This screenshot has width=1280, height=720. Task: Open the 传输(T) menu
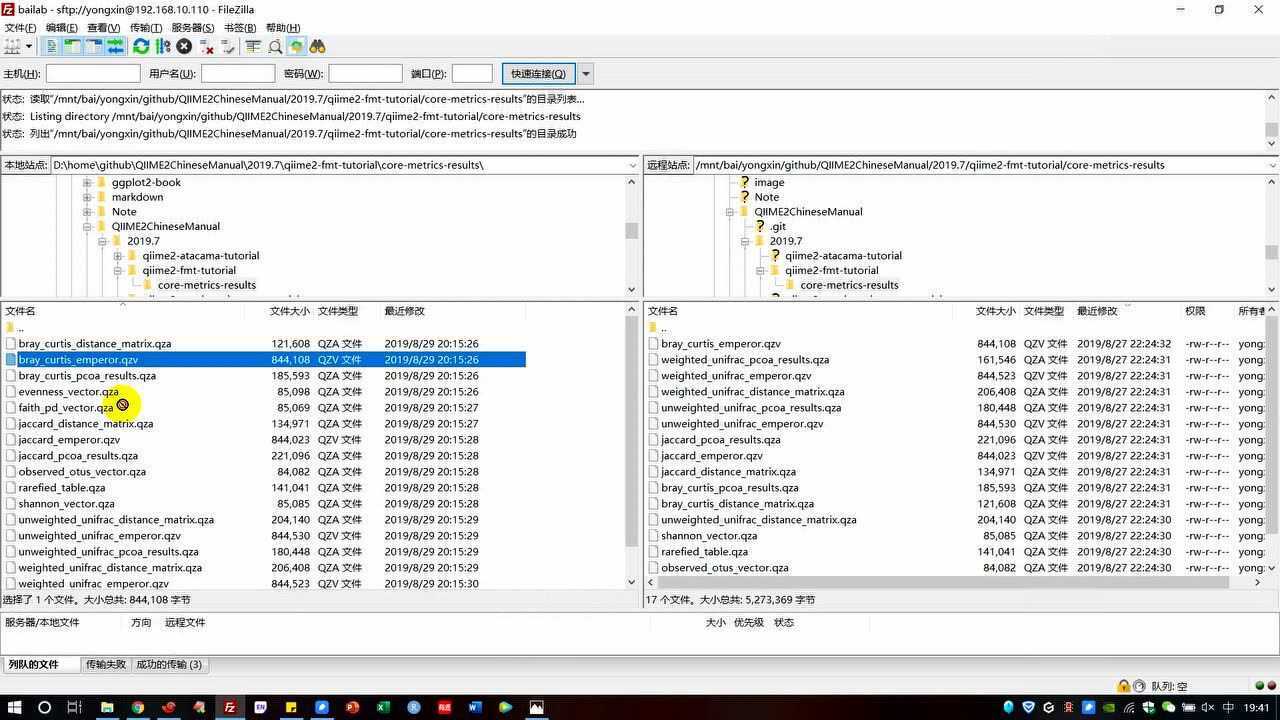[146, 27]
